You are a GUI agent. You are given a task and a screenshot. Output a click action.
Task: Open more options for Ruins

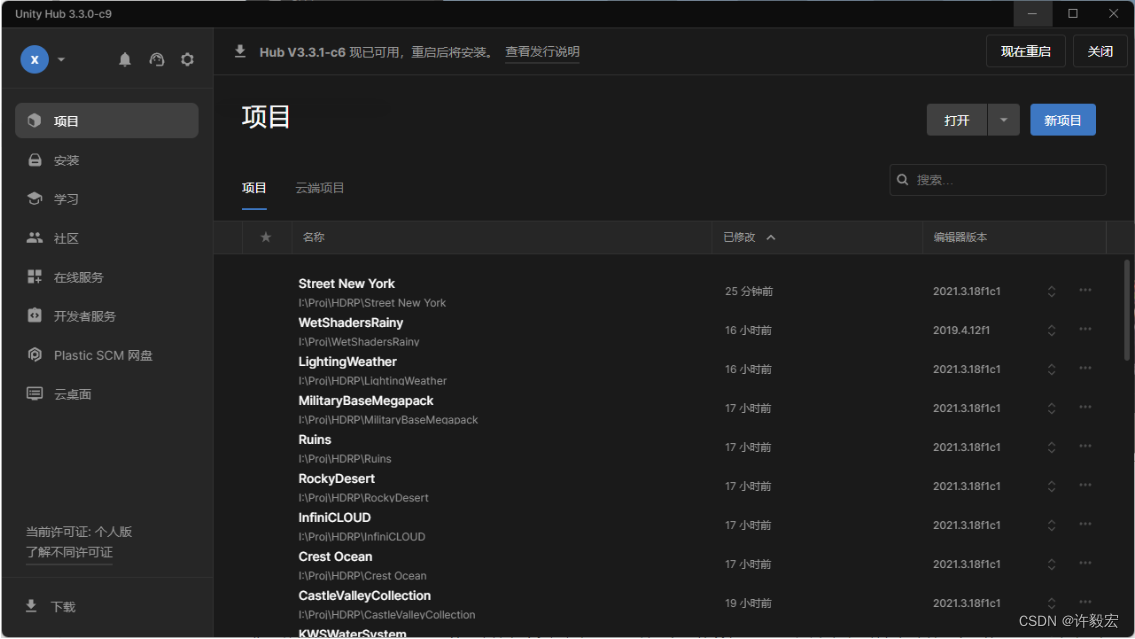(x=1085, y=447)
